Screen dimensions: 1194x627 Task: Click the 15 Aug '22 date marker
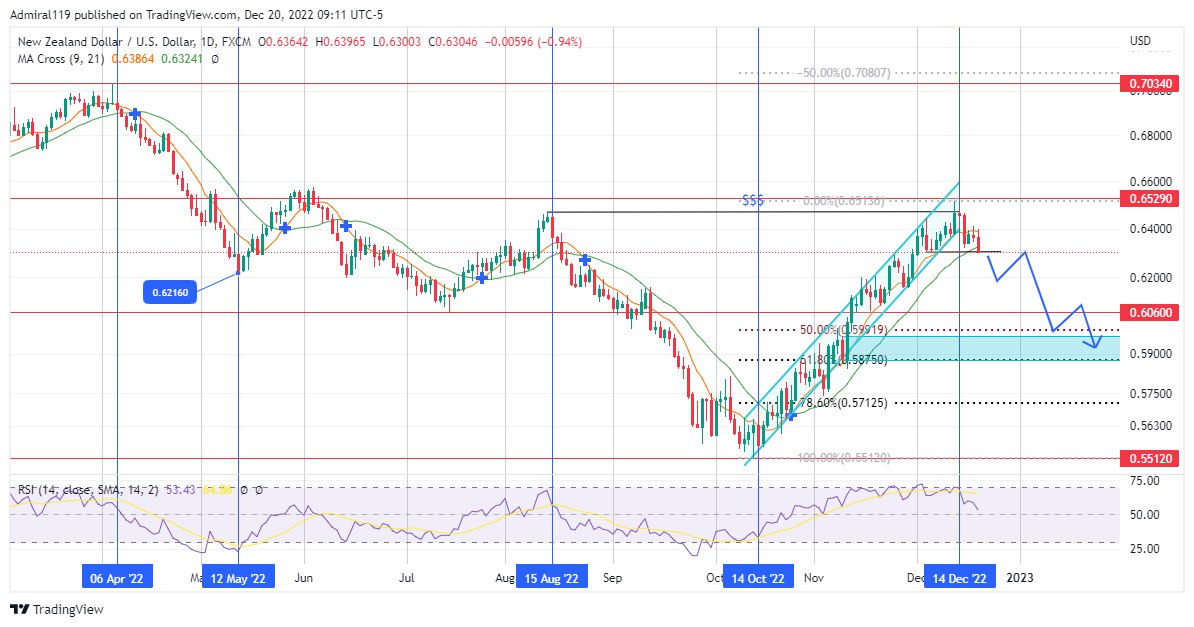(x=551, y=577)
